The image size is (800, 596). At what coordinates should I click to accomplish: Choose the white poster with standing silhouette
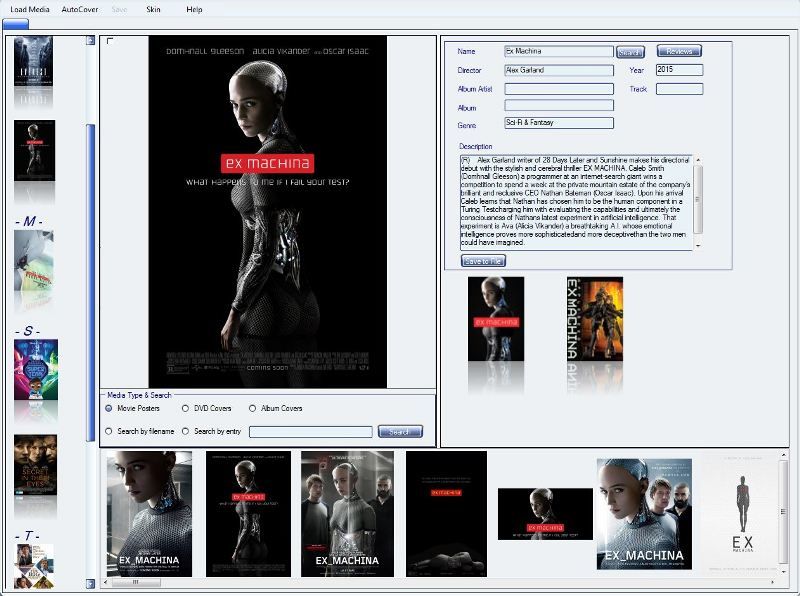pyautogui.click(x=742, y=514)
